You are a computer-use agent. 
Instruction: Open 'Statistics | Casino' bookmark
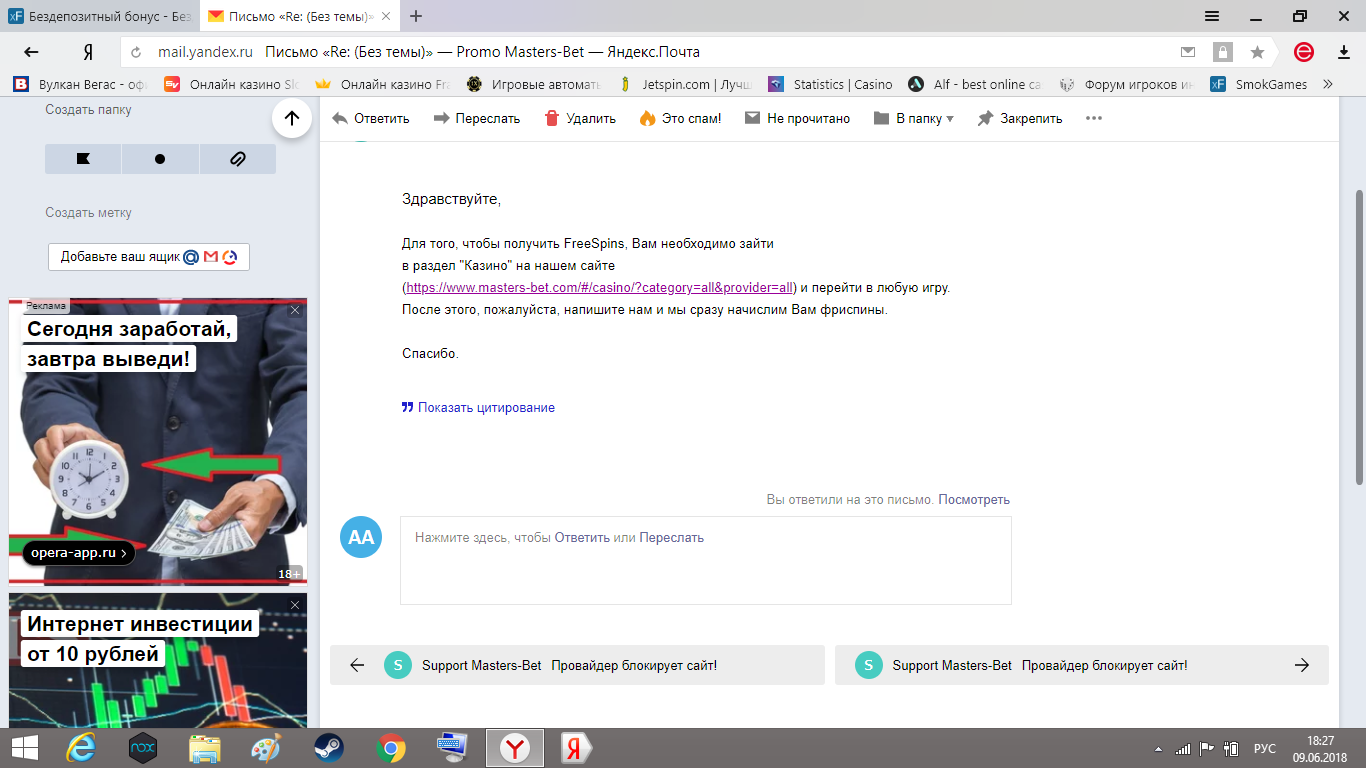click(x=830, y=84)
